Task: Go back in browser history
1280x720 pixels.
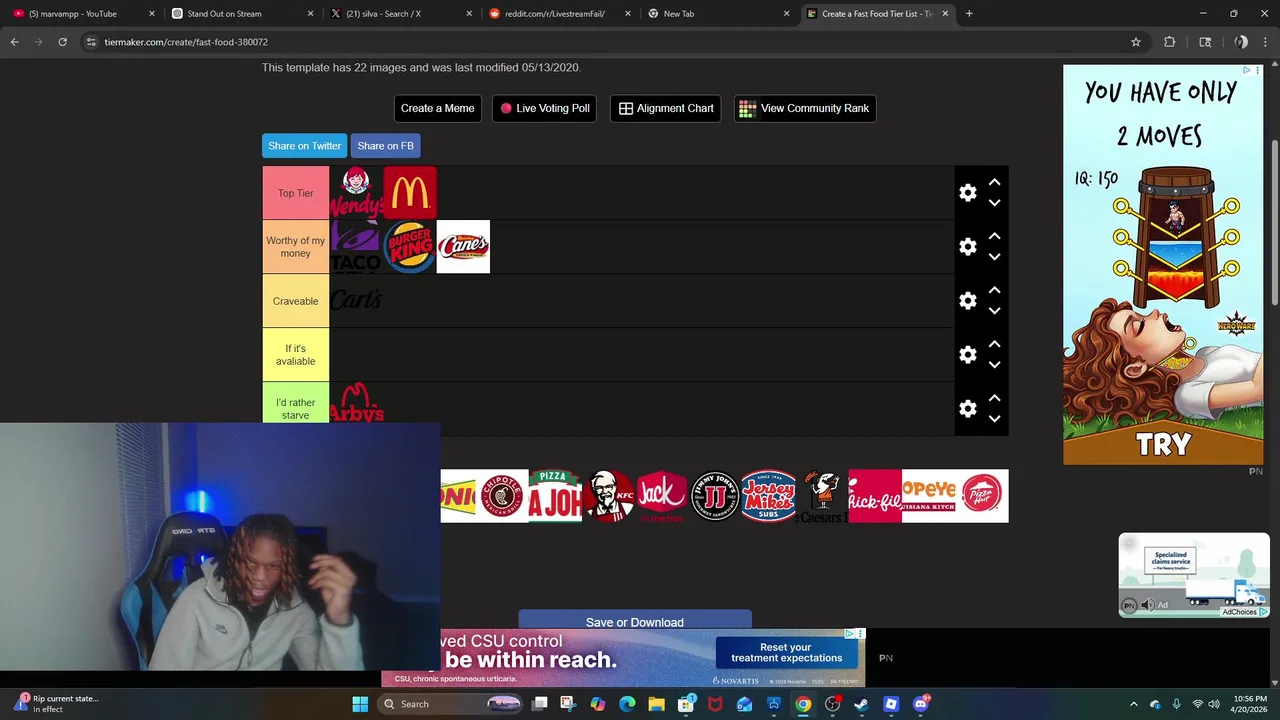Action: tap(14, 42)
